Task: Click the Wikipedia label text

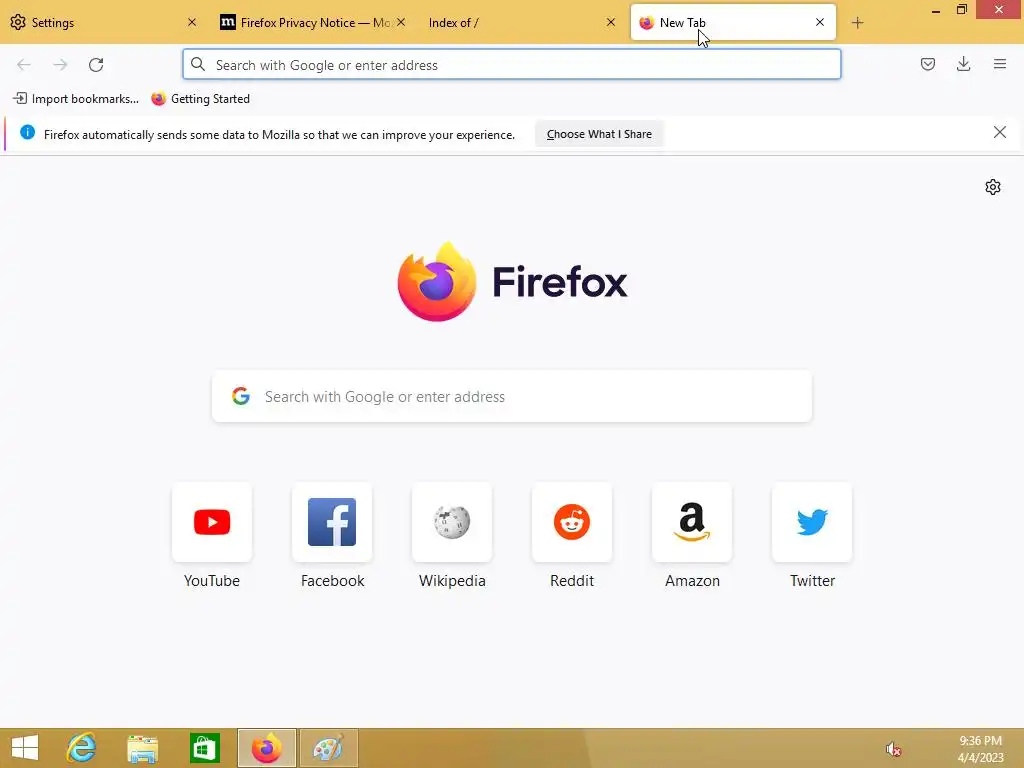Action: coord(452,581)
